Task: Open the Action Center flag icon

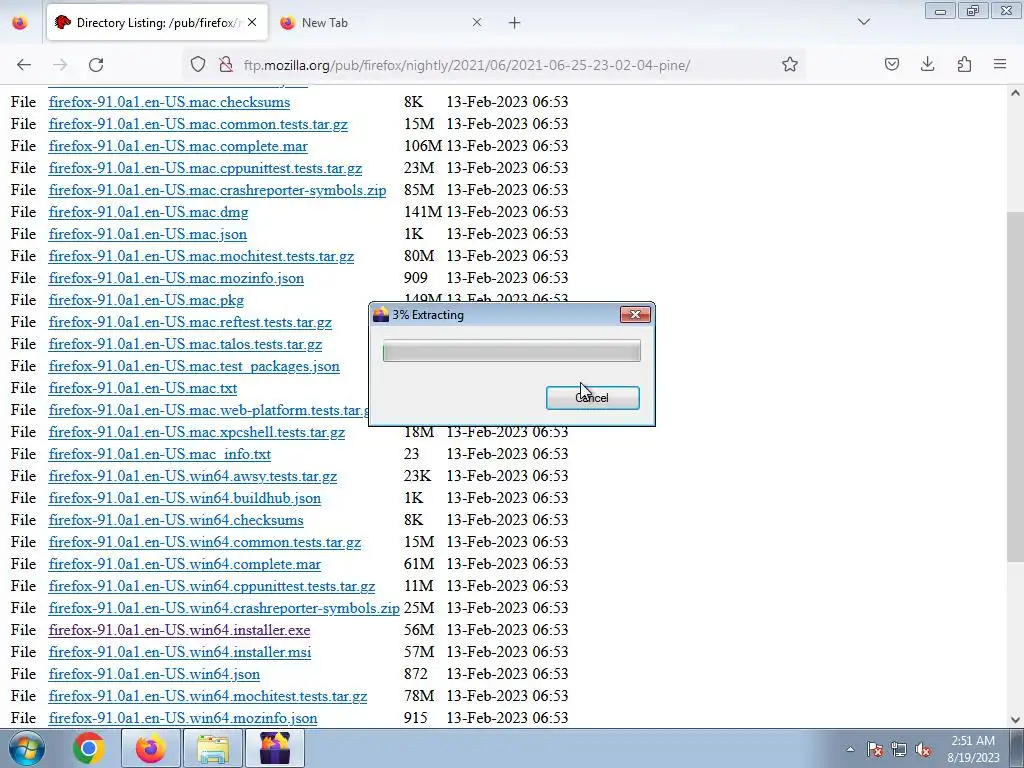Action: click(x=875, y=749)
